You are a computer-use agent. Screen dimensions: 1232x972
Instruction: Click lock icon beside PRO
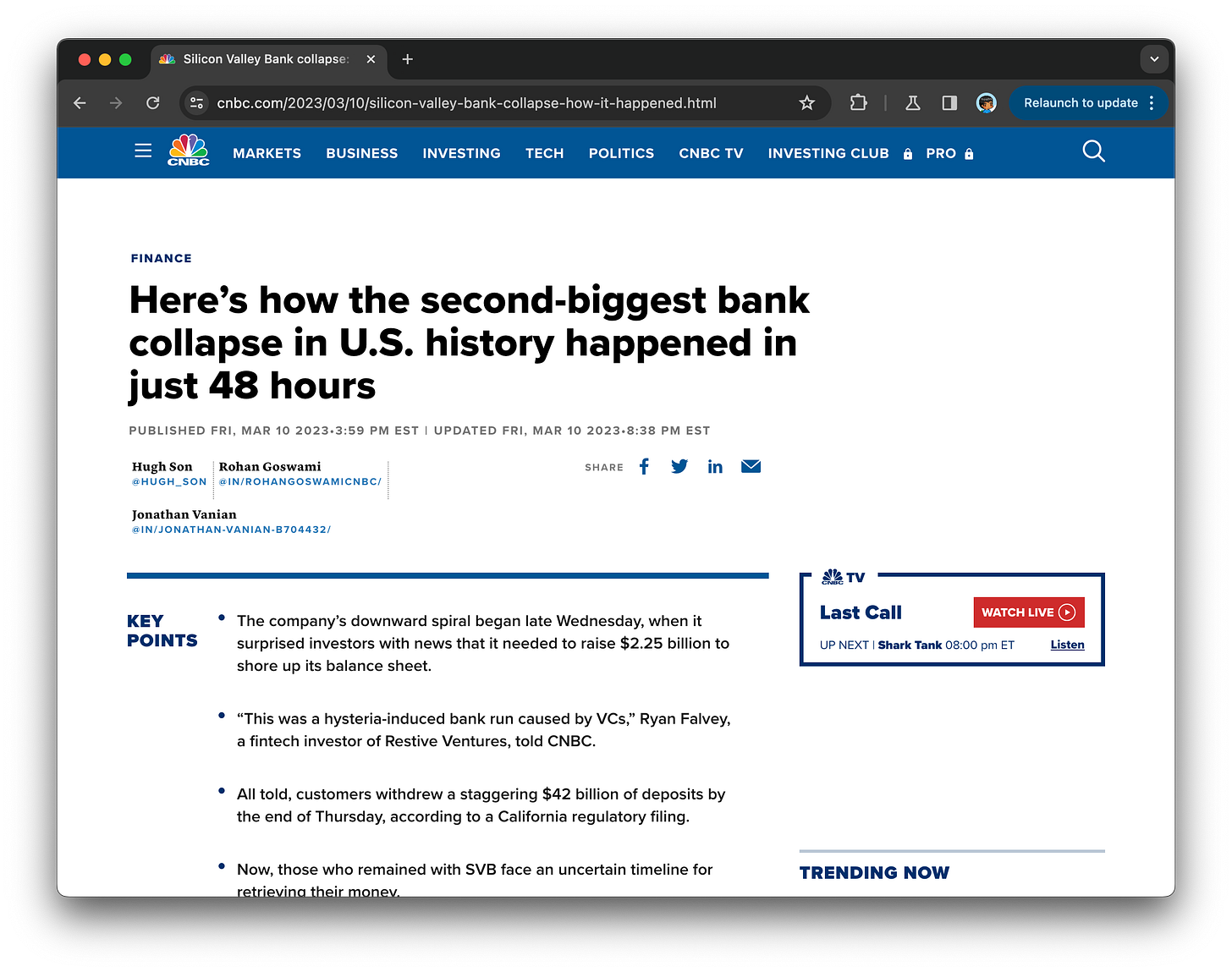969,154
